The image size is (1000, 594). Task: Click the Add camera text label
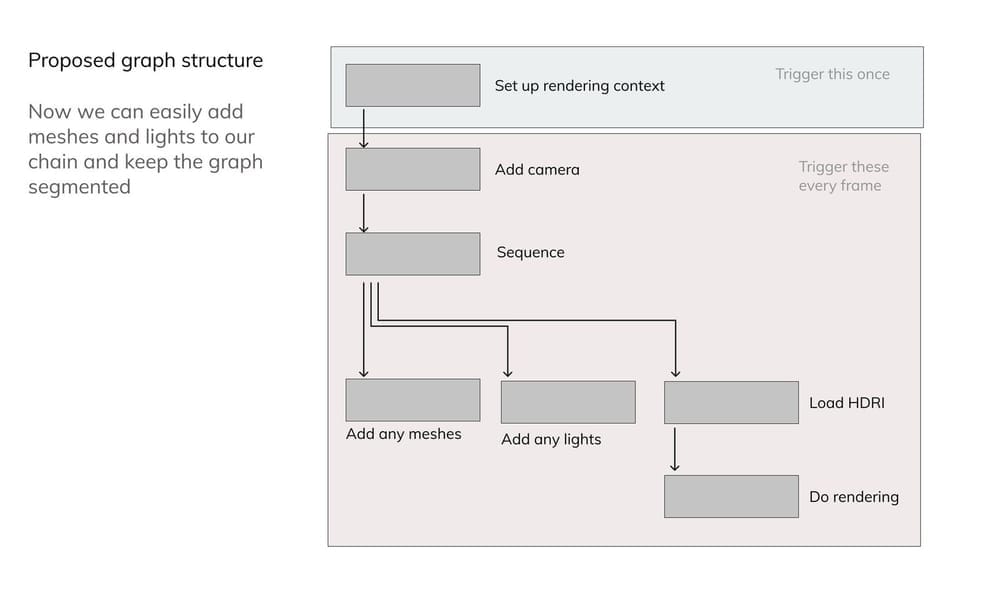click(537, 170)
